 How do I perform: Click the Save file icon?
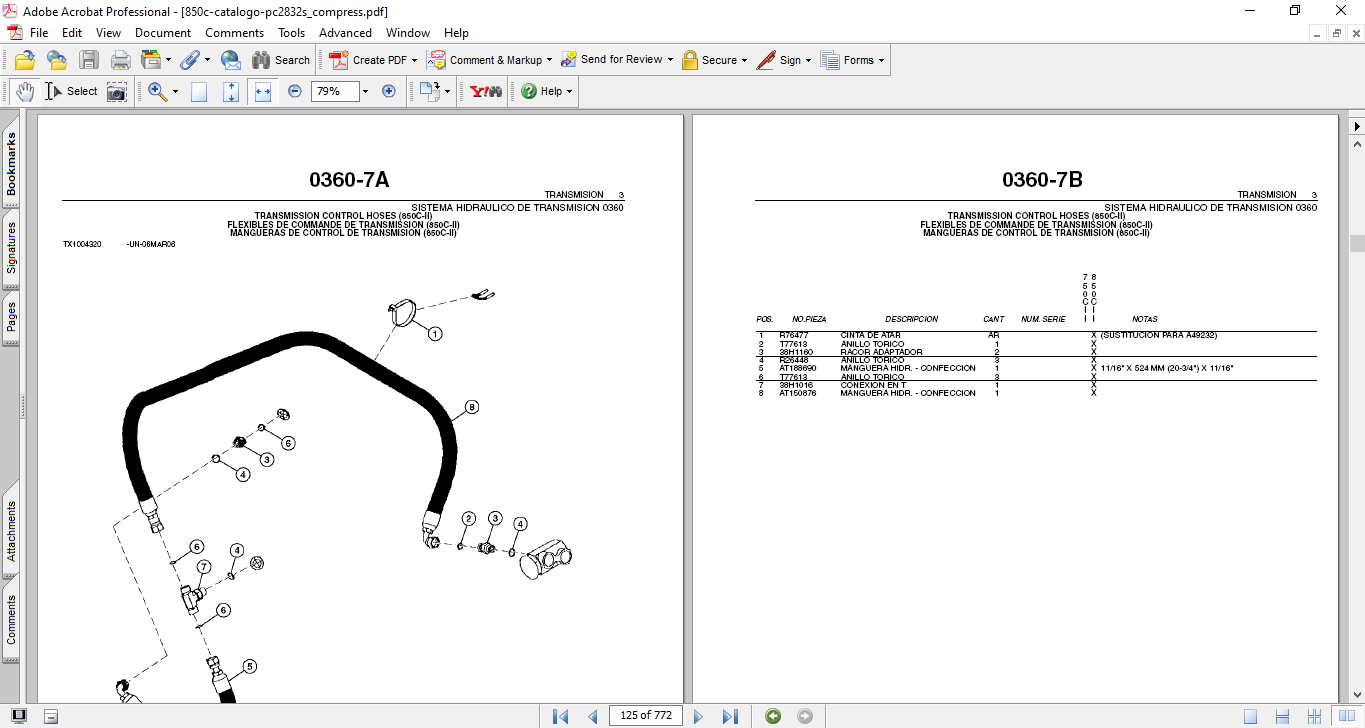(89, 60)
